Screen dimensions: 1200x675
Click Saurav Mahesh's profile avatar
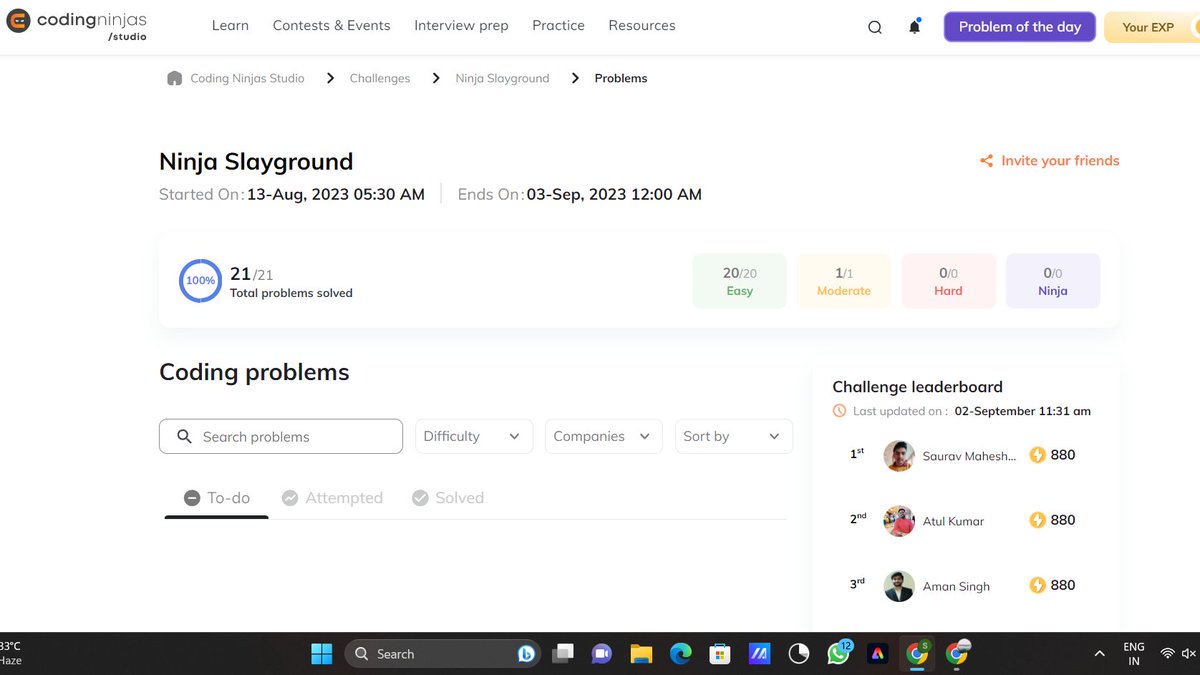[x=899, y=456]
